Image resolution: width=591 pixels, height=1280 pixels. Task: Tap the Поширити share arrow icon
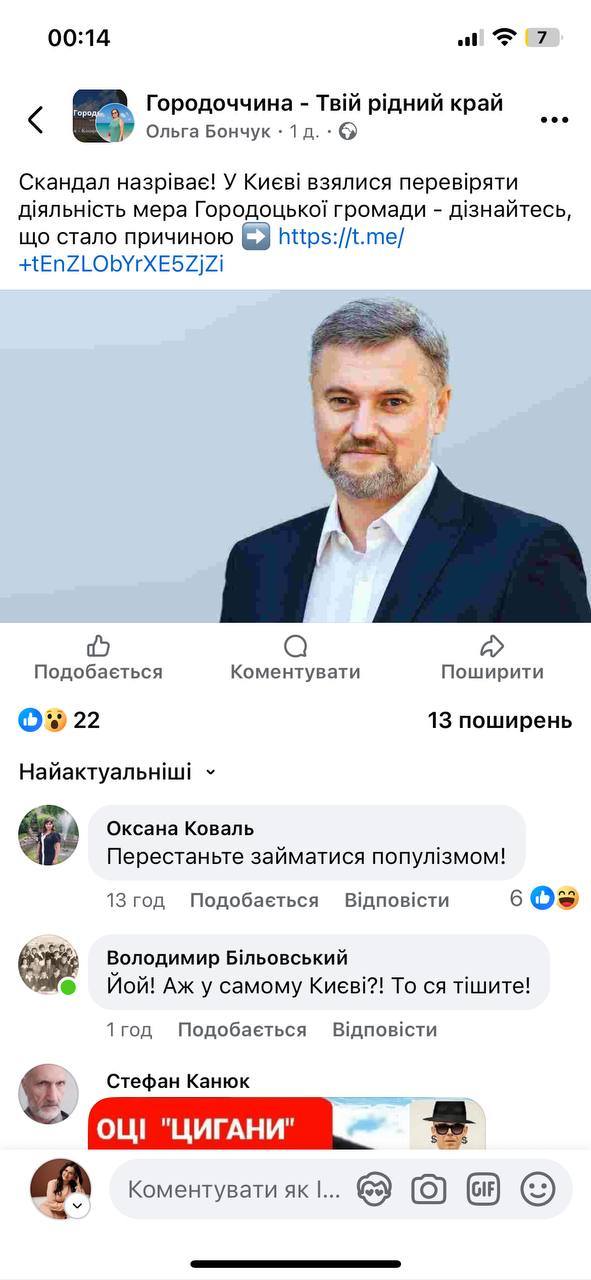pos(492,645)
